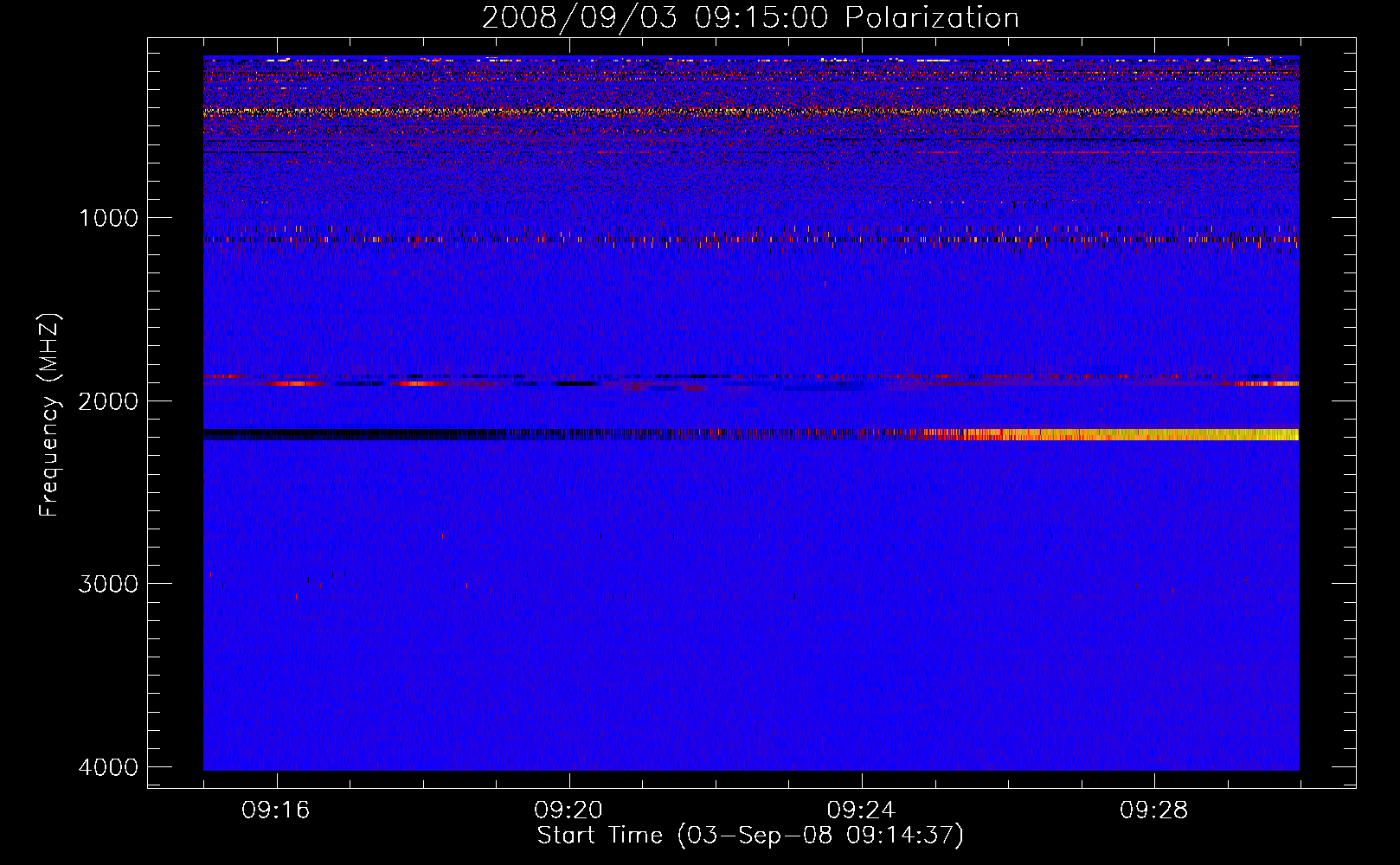Select the 'Frequency (MHZ)' y-axis label
1400x865 pixels.
click(49, 415)
